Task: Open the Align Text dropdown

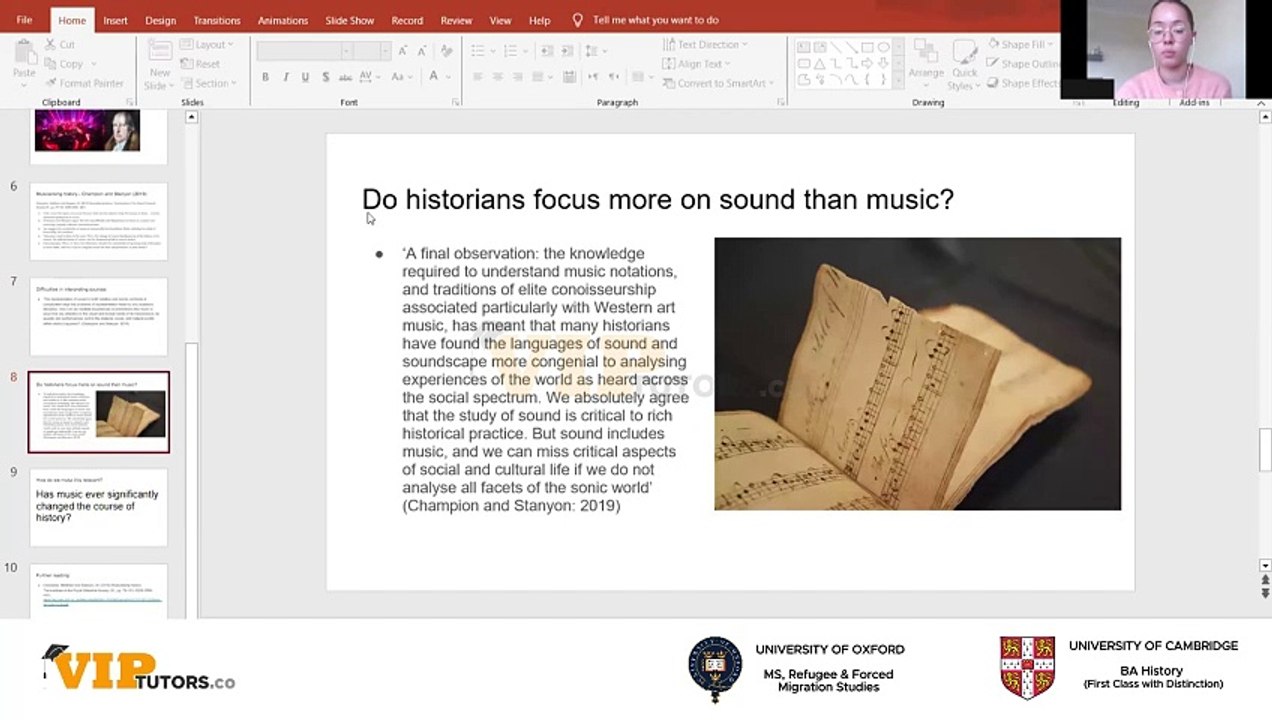Action: (x=695, y=64)
